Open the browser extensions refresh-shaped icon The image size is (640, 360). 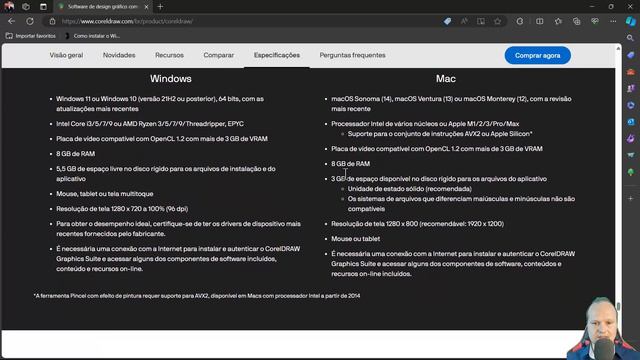(520, 21)
